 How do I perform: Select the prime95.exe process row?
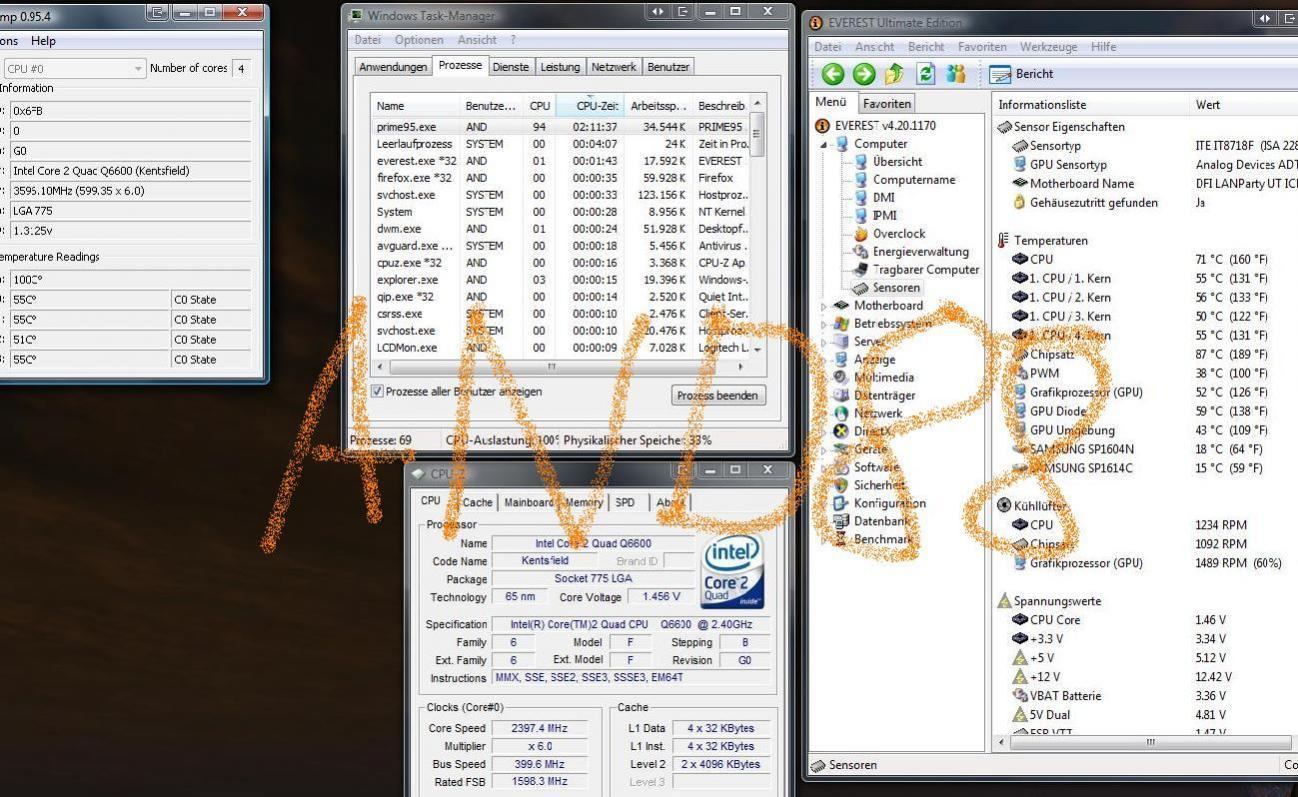coord(560,127)
